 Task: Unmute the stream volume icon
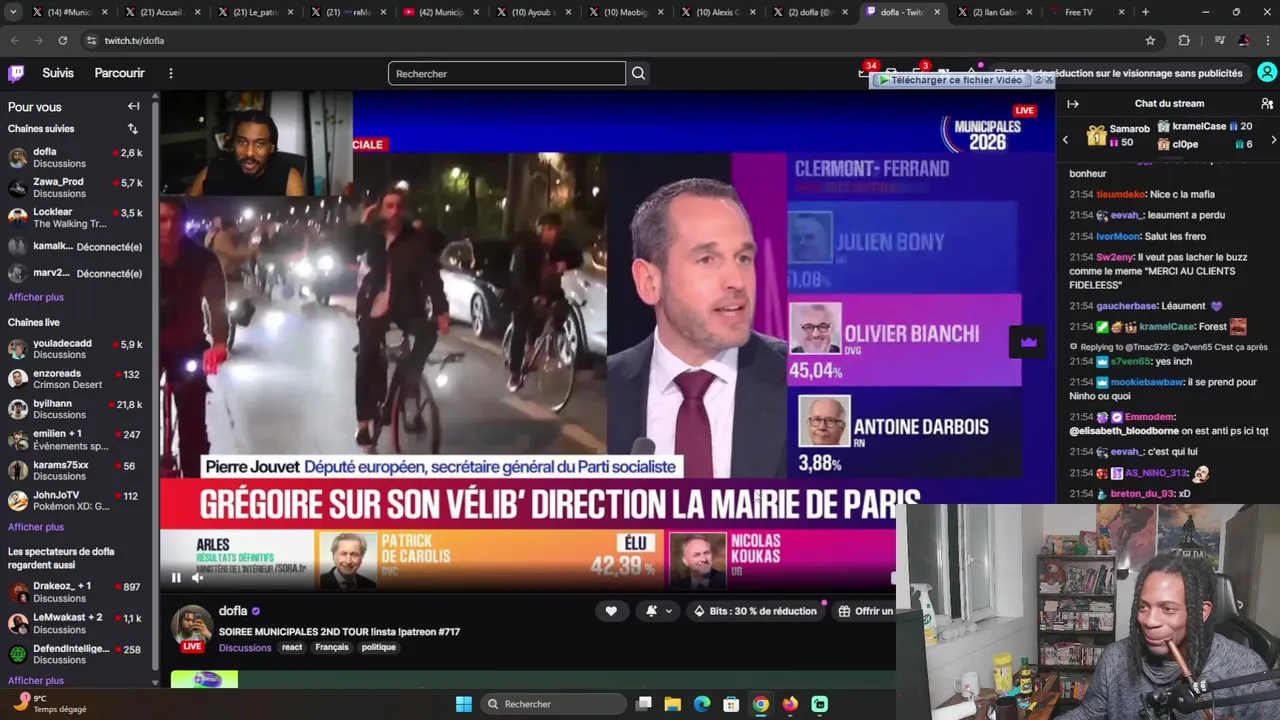(198, 577)
